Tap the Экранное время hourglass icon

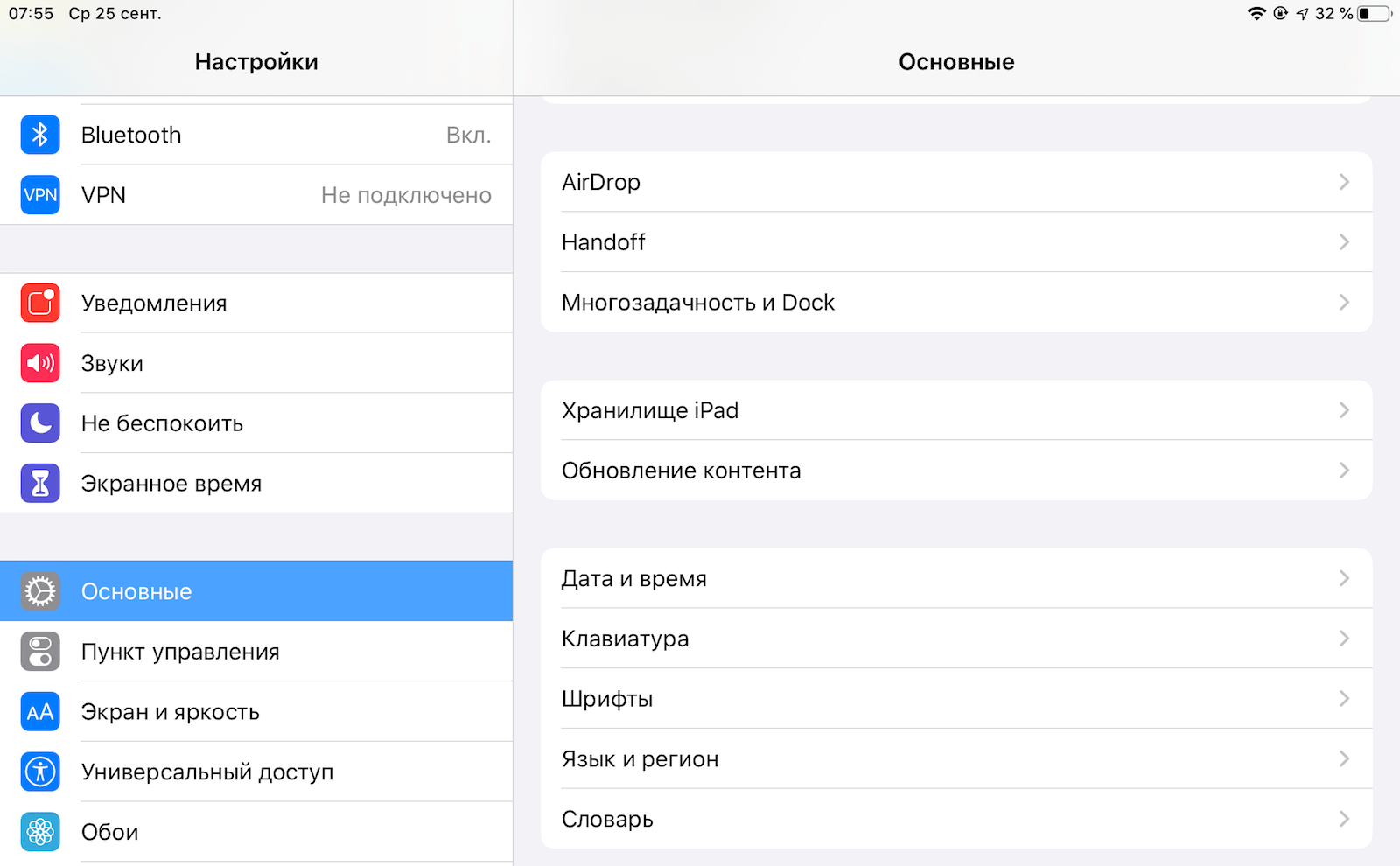[40, 484]
